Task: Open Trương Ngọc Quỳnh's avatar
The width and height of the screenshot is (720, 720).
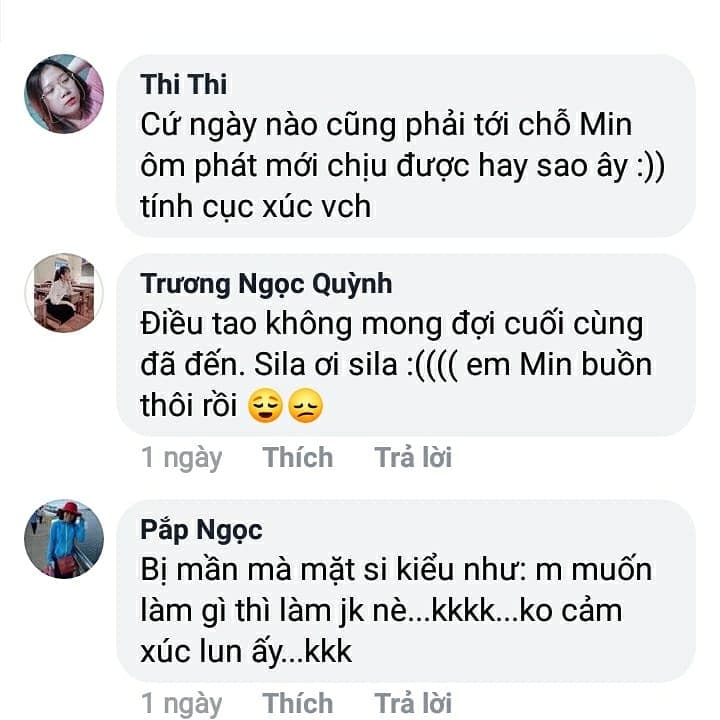Action: pyautogui.click(x=64, y=293)
